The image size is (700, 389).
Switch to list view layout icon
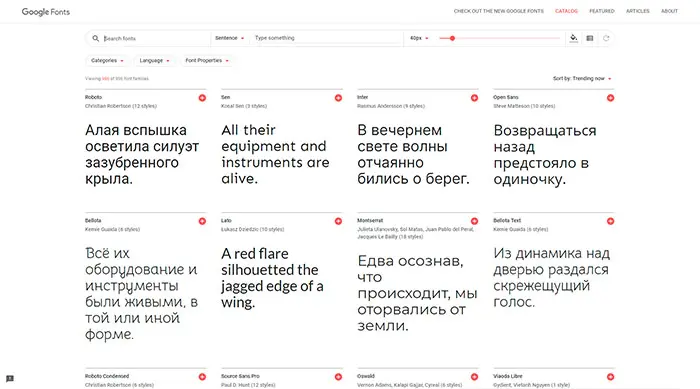(590, 38)
